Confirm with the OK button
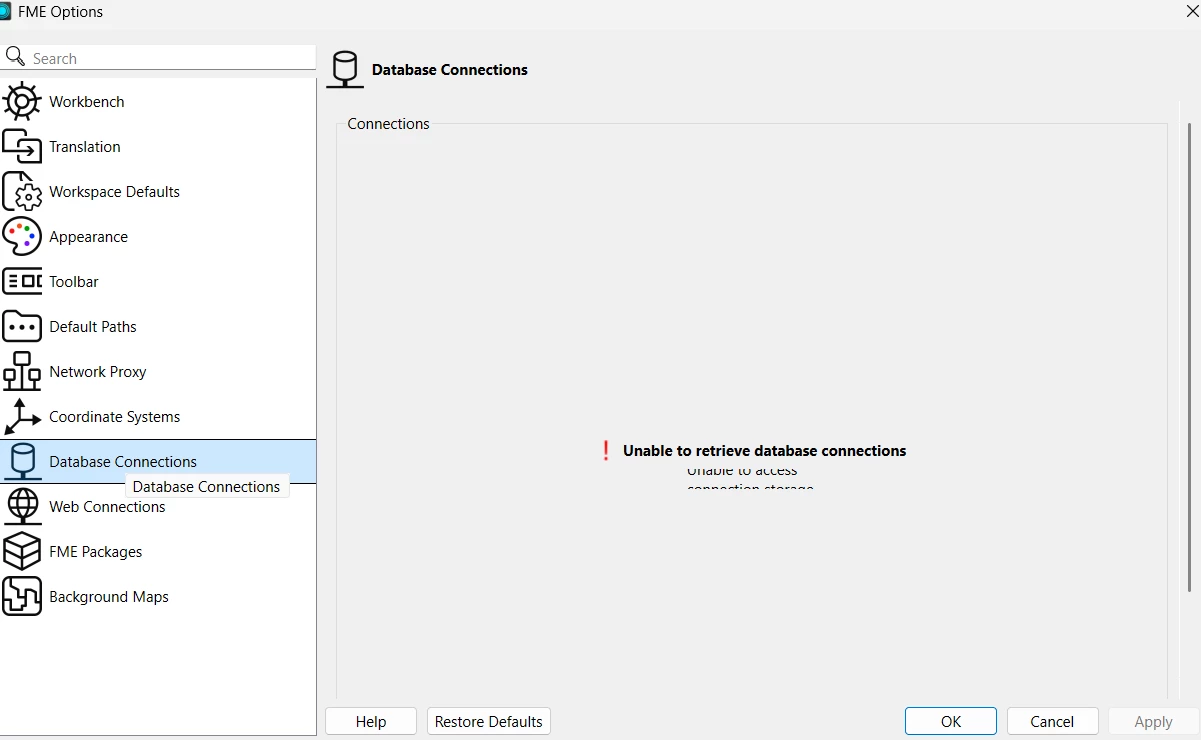1201x740 pixels. point(951,721)
